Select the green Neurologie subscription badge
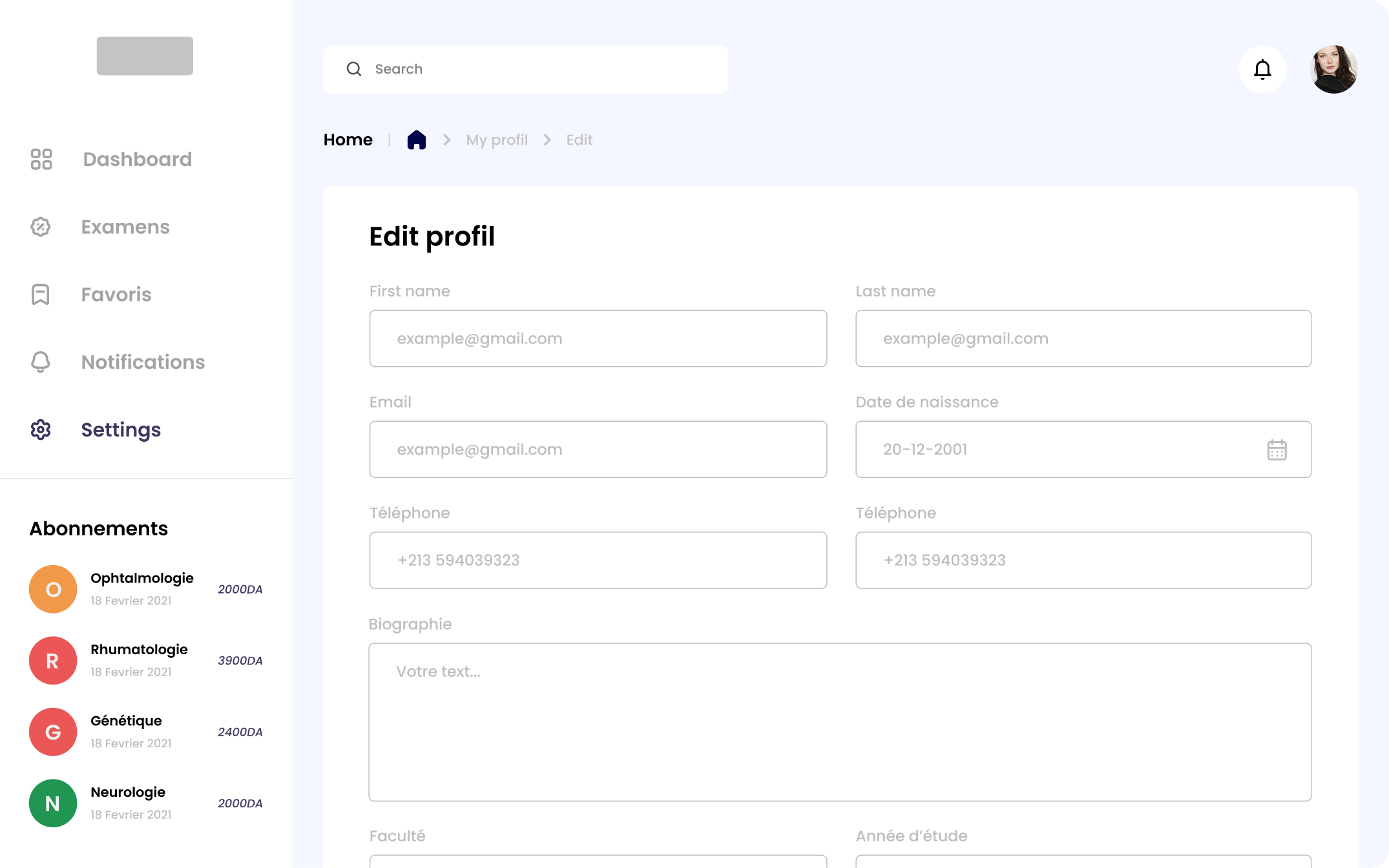Screen dimensions: 1389x868 [53, 803]
